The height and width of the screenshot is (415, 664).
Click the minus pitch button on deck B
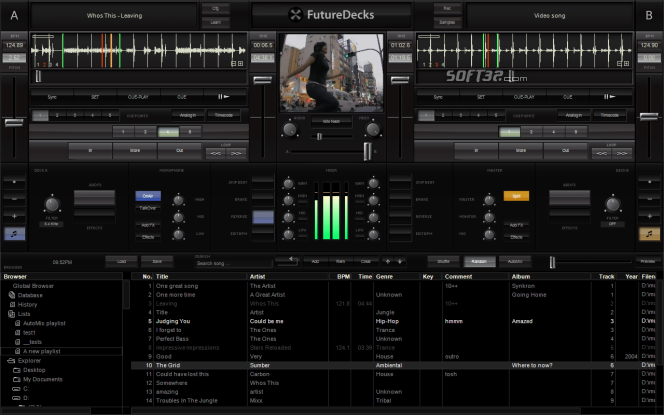click(649, 199)
